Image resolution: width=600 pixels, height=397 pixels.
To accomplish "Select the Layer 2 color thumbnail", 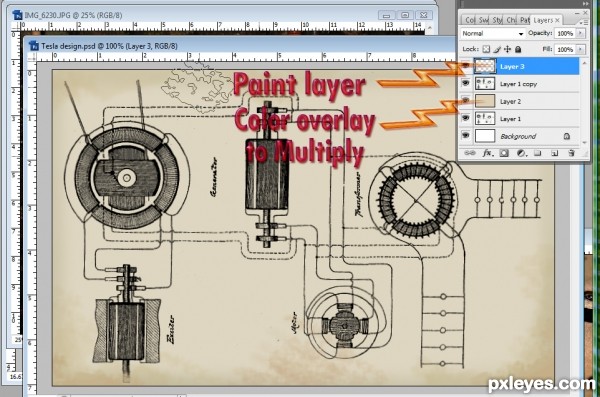I will (x=485, y=101).
